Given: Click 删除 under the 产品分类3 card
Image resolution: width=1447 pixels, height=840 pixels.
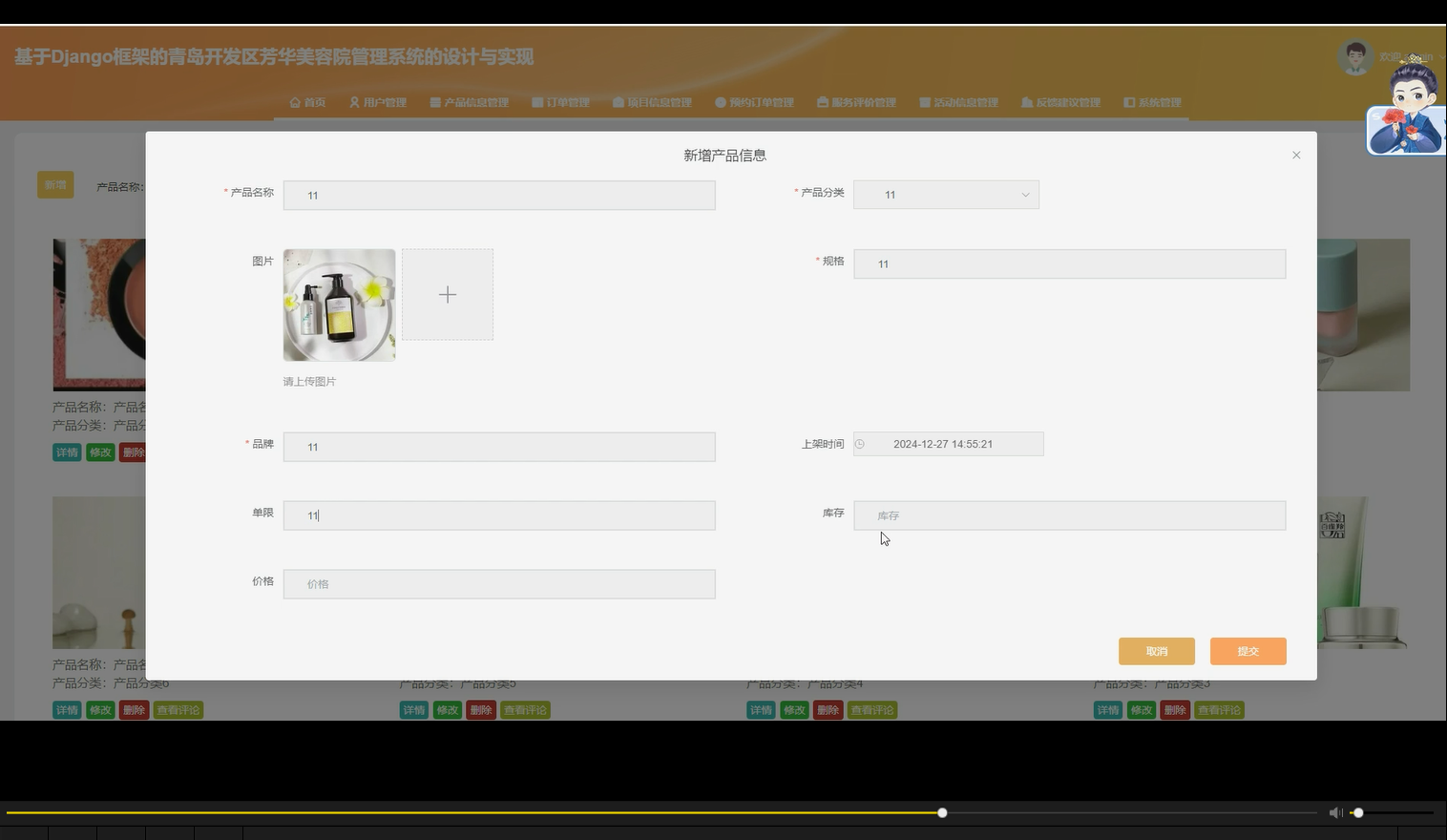Looking at the screenshot, I should pos(1174,710).
